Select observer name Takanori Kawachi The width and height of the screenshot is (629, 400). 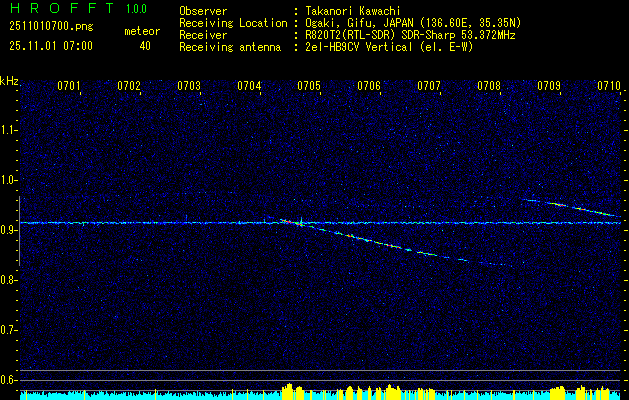(x=355, y=10)
